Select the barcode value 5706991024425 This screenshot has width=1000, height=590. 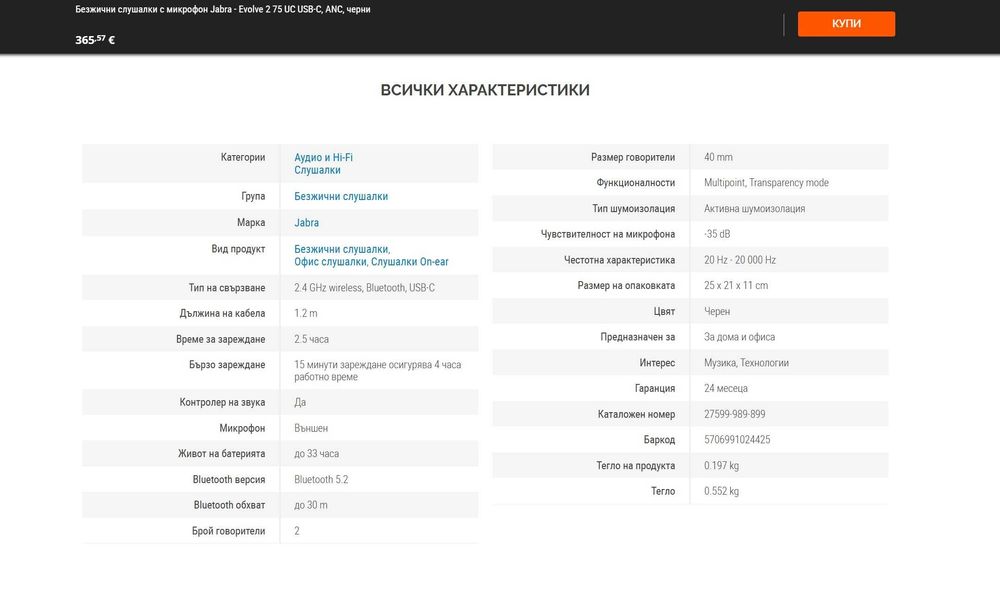737,439
